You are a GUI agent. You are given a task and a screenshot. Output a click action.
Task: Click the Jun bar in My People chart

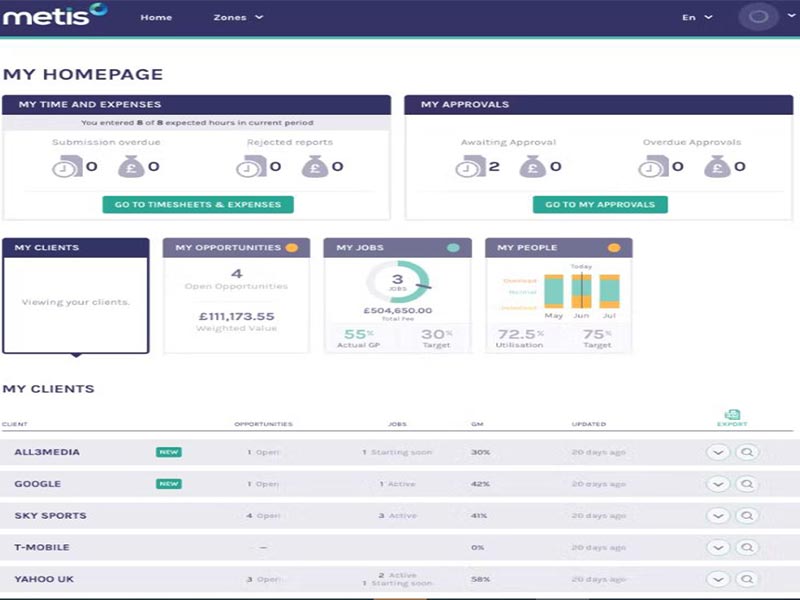(582, 291)
